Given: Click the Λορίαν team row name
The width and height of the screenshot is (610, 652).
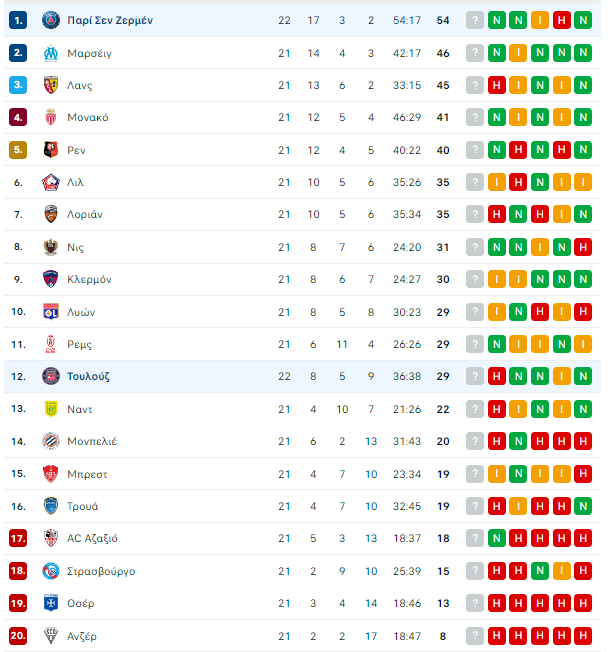Looking at the screenshot, I should click(85, 215).
